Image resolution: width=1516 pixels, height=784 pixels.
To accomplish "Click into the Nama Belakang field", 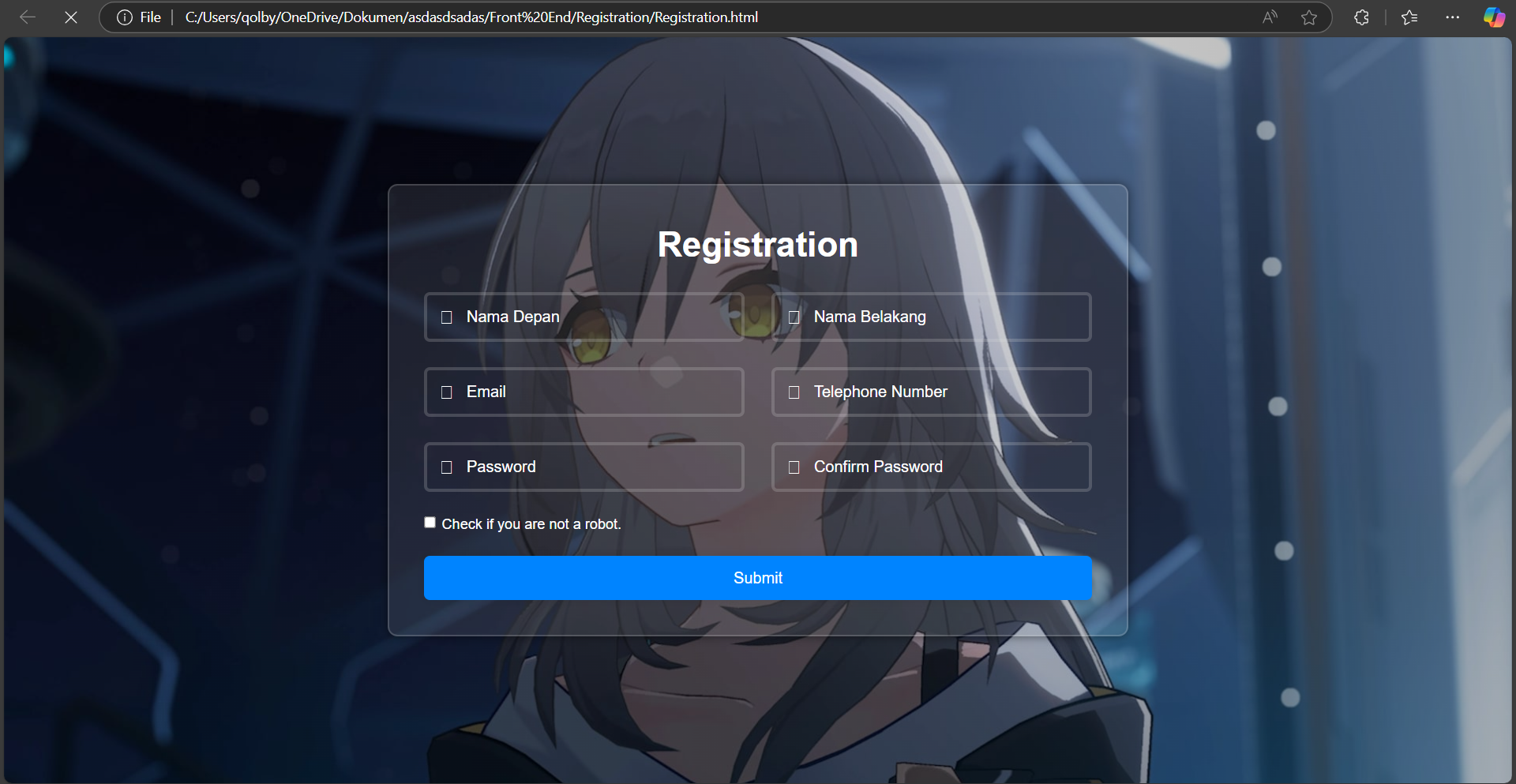I will coord(947,317).
